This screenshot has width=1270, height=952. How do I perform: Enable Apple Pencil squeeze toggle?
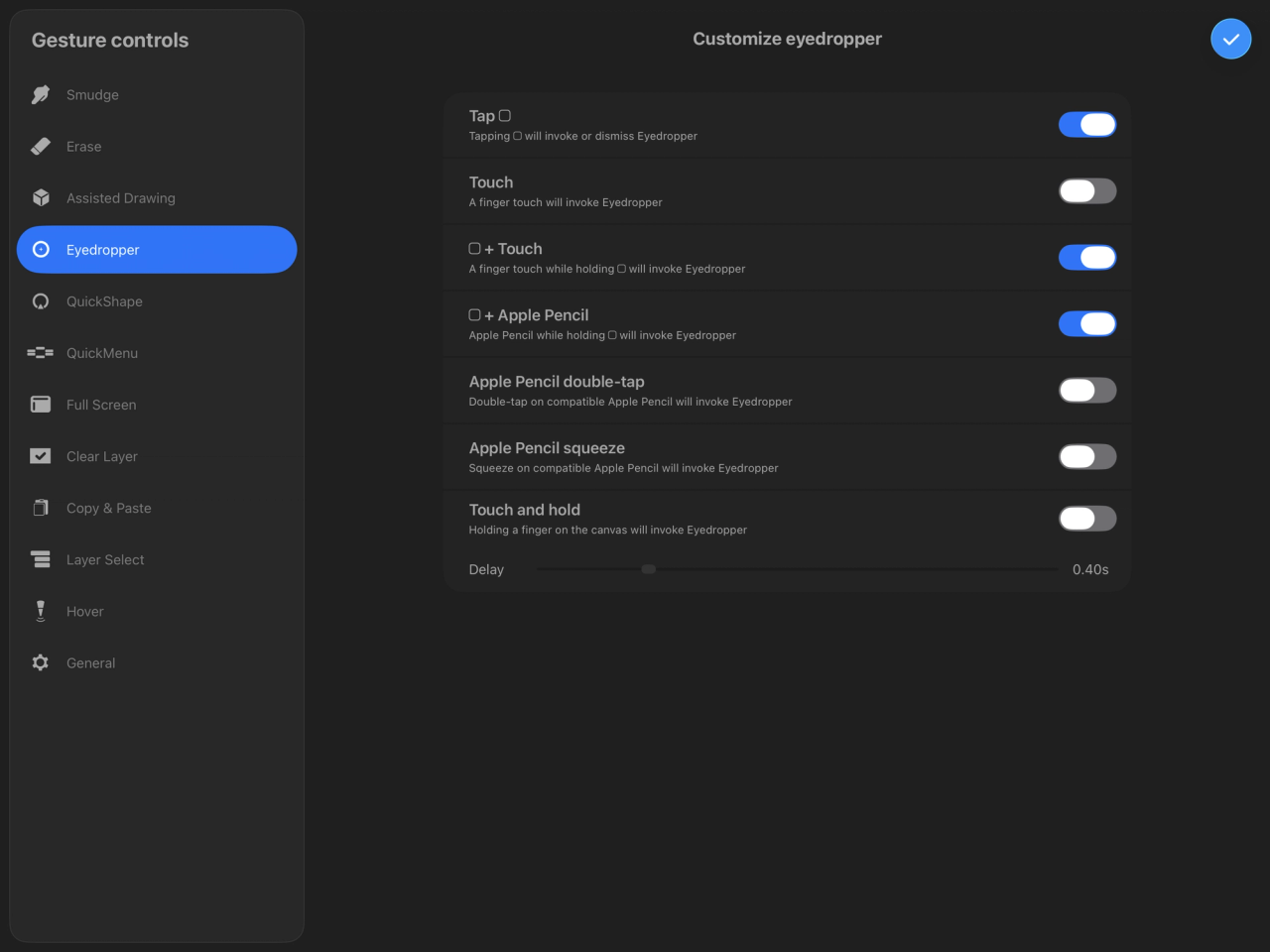[x=1087, y=457]
